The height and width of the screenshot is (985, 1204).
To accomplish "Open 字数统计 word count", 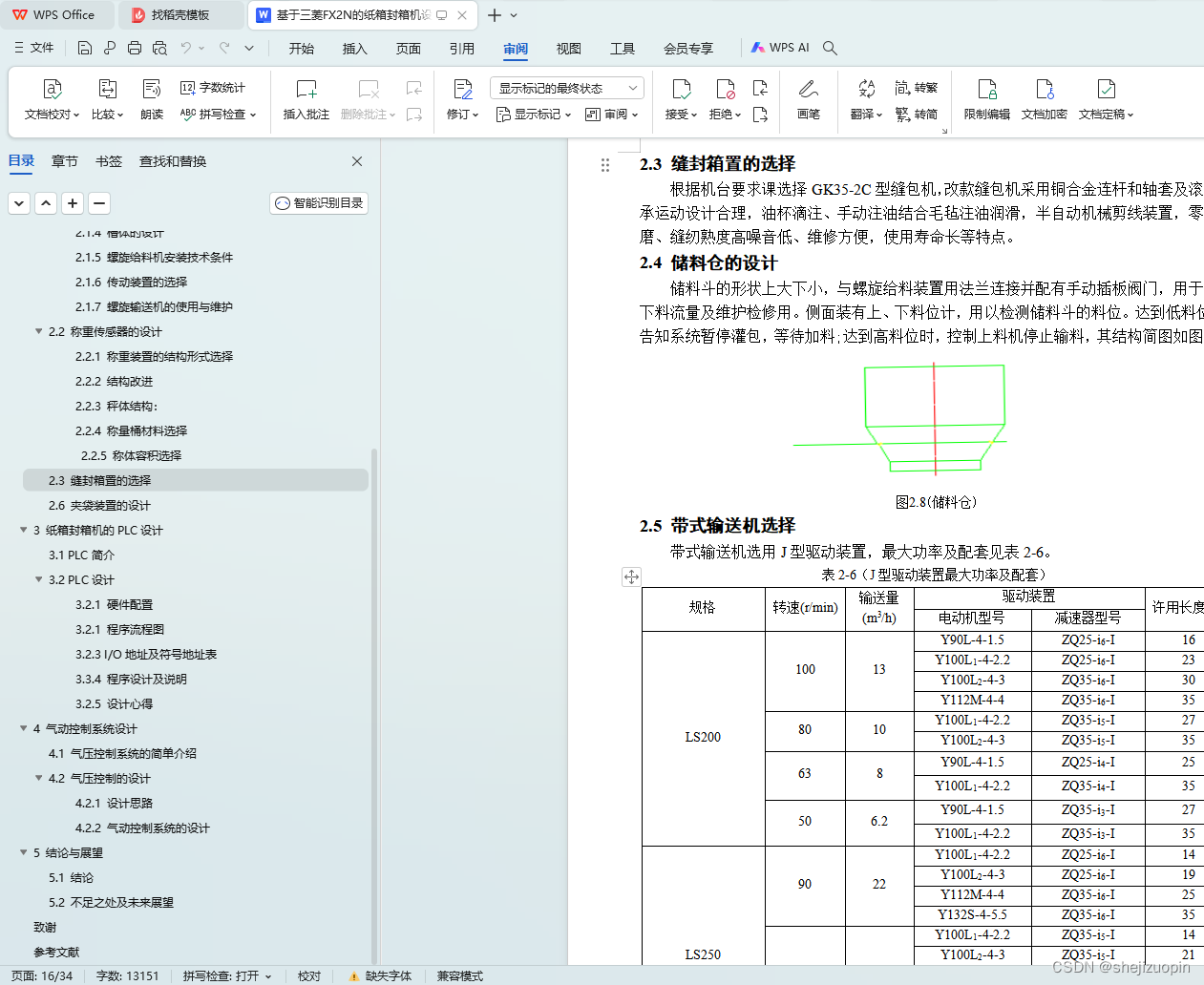I will [x=213, y=88].
